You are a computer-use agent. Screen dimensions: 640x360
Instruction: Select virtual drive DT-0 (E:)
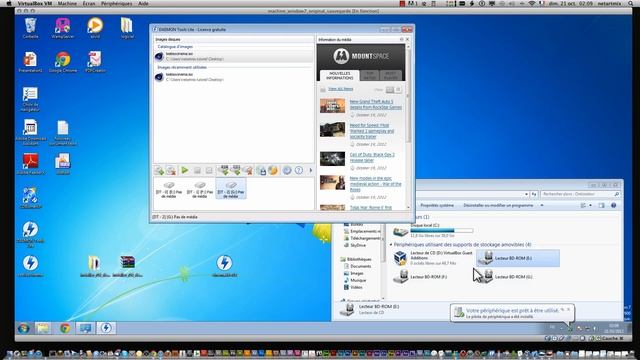(x=169, y=189)
